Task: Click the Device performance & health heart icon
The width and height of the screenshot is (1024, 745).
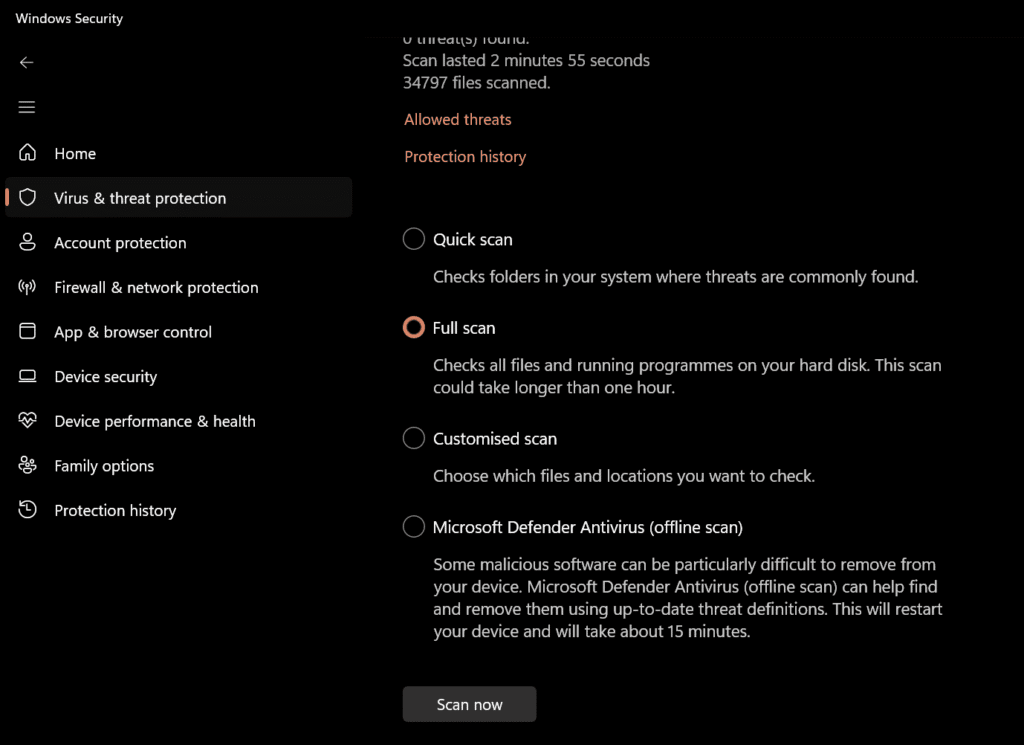Action: coord(26,421)
